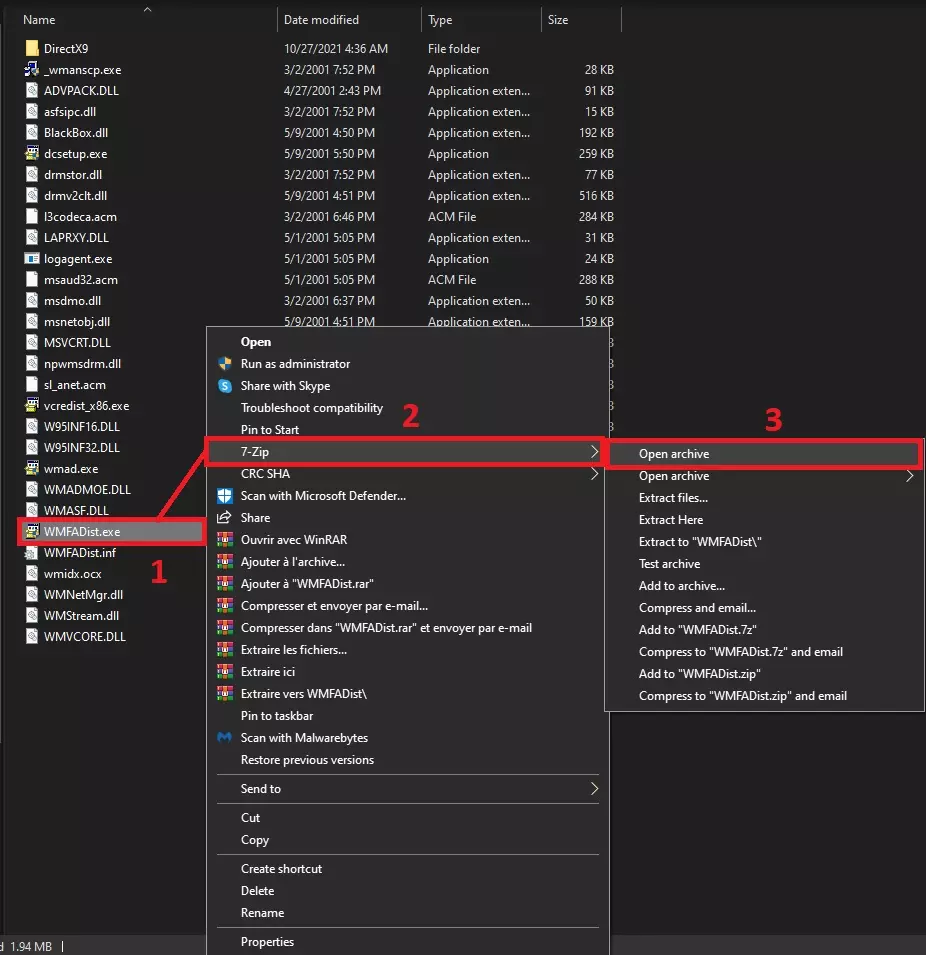Click WinRAR icon next to Ouvrir avec WinRAR

coord(225,540)
